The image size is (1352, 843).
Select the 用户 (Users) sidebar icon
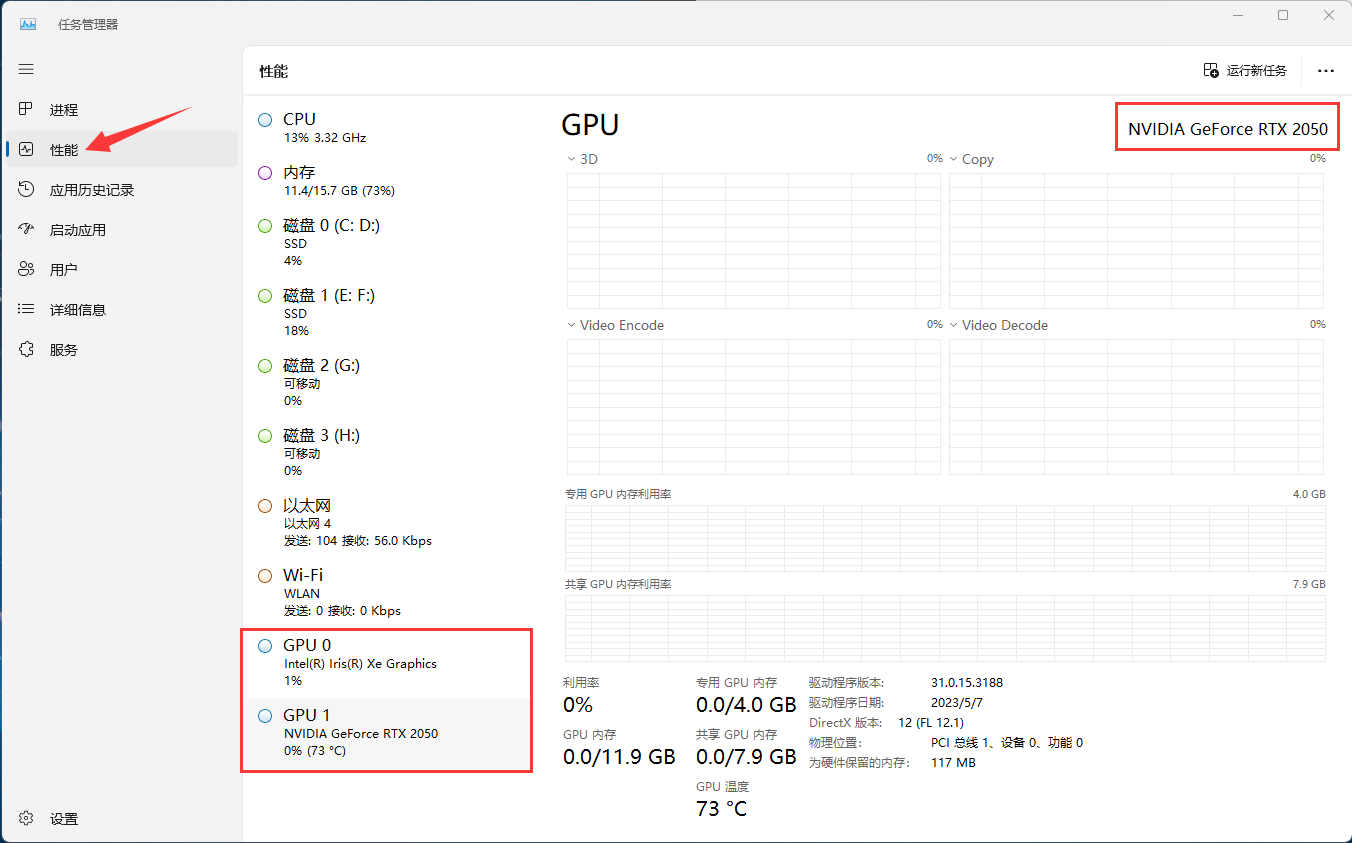[x=63, y=268]
